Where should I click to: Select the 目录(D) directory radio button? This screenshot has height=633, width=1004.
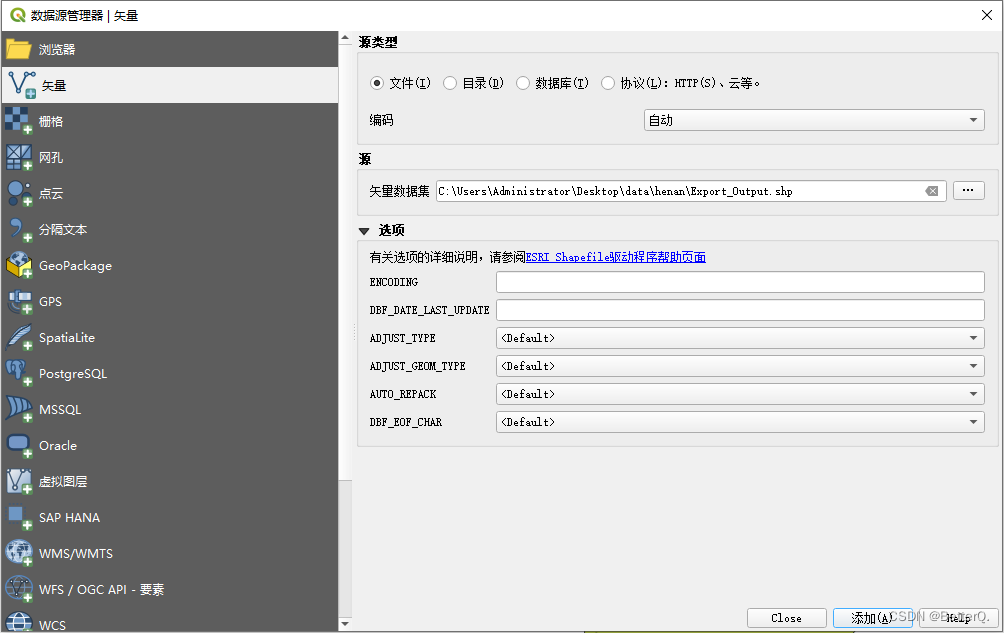coord(450,83)
